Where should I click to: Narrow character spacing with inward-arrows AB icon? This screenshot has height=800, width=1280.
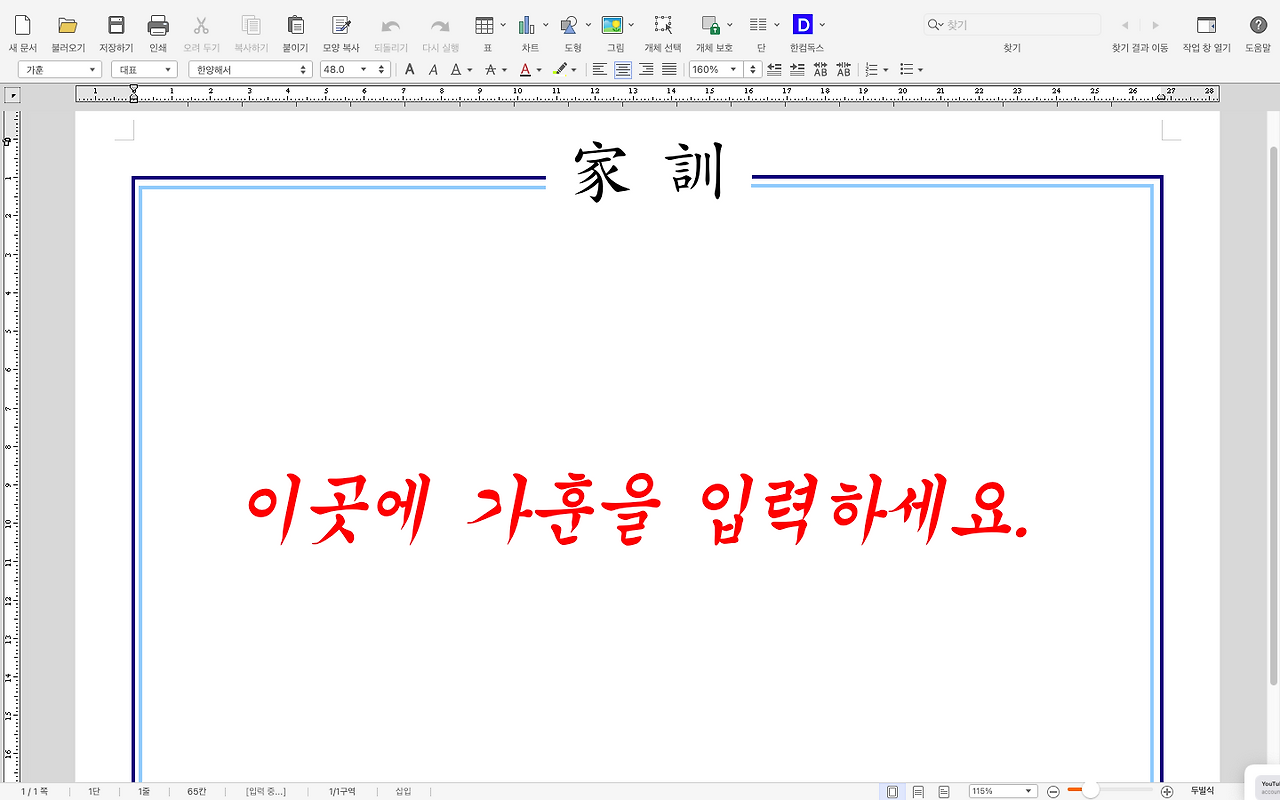[843, 70]
